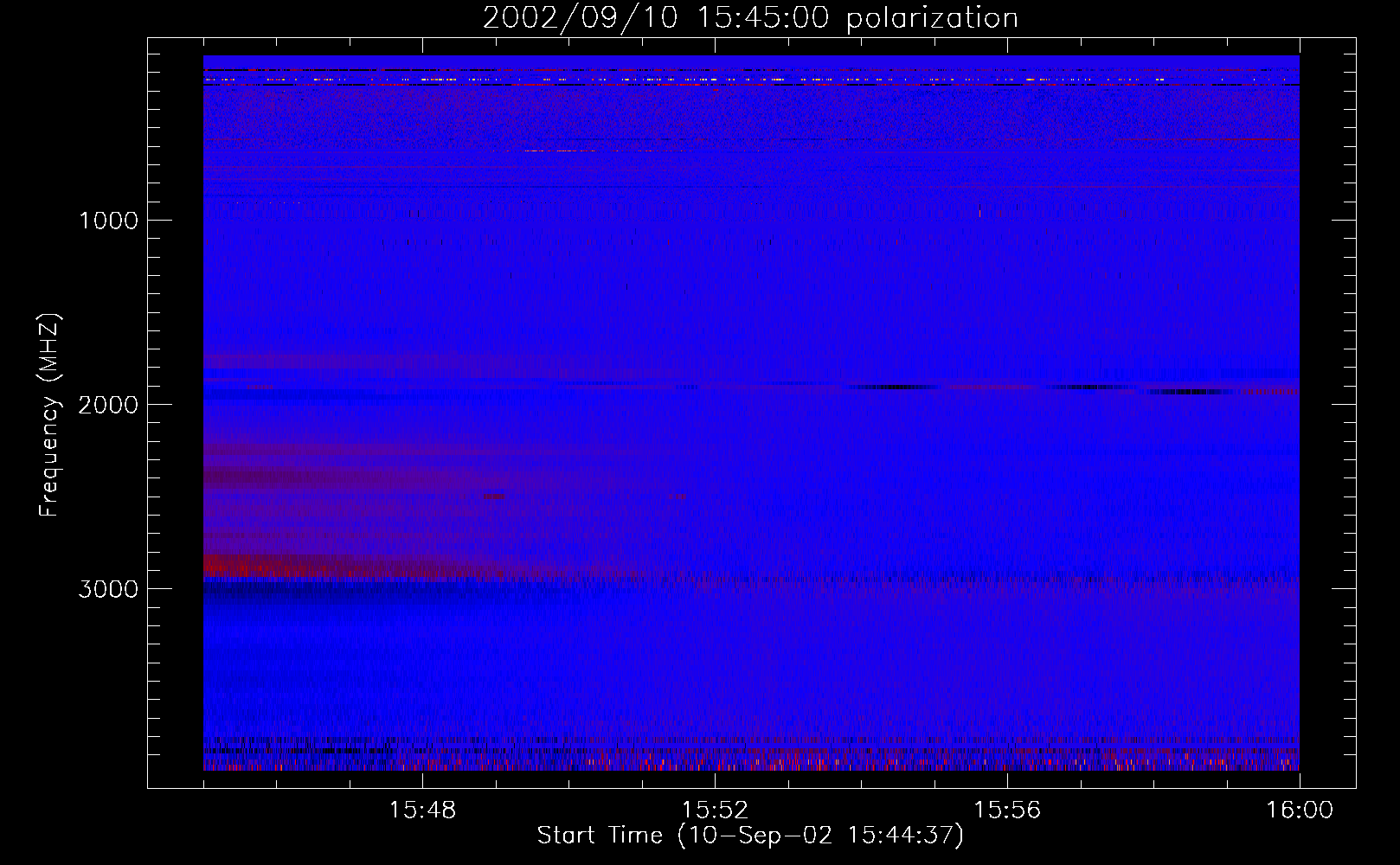This screenshot has height=865, width=1400.
Task: Click the 'Frequency (MHZ)' axis title
Action: 49,415
